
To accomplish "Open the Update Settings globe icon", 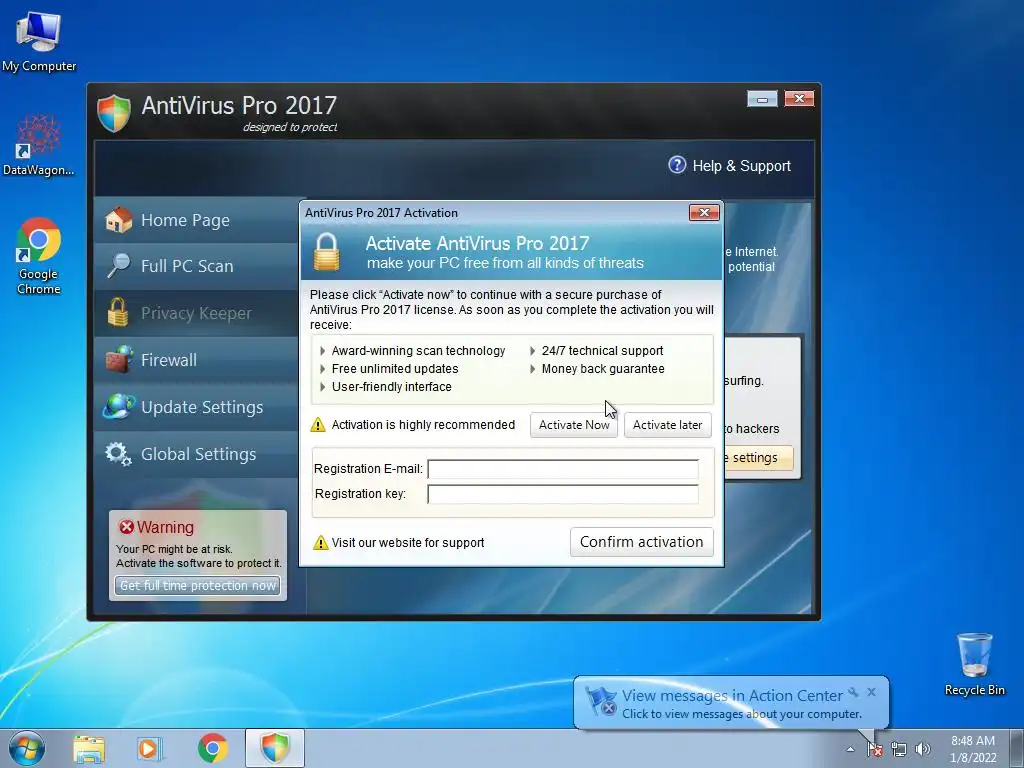I will [x=119, y=406].
